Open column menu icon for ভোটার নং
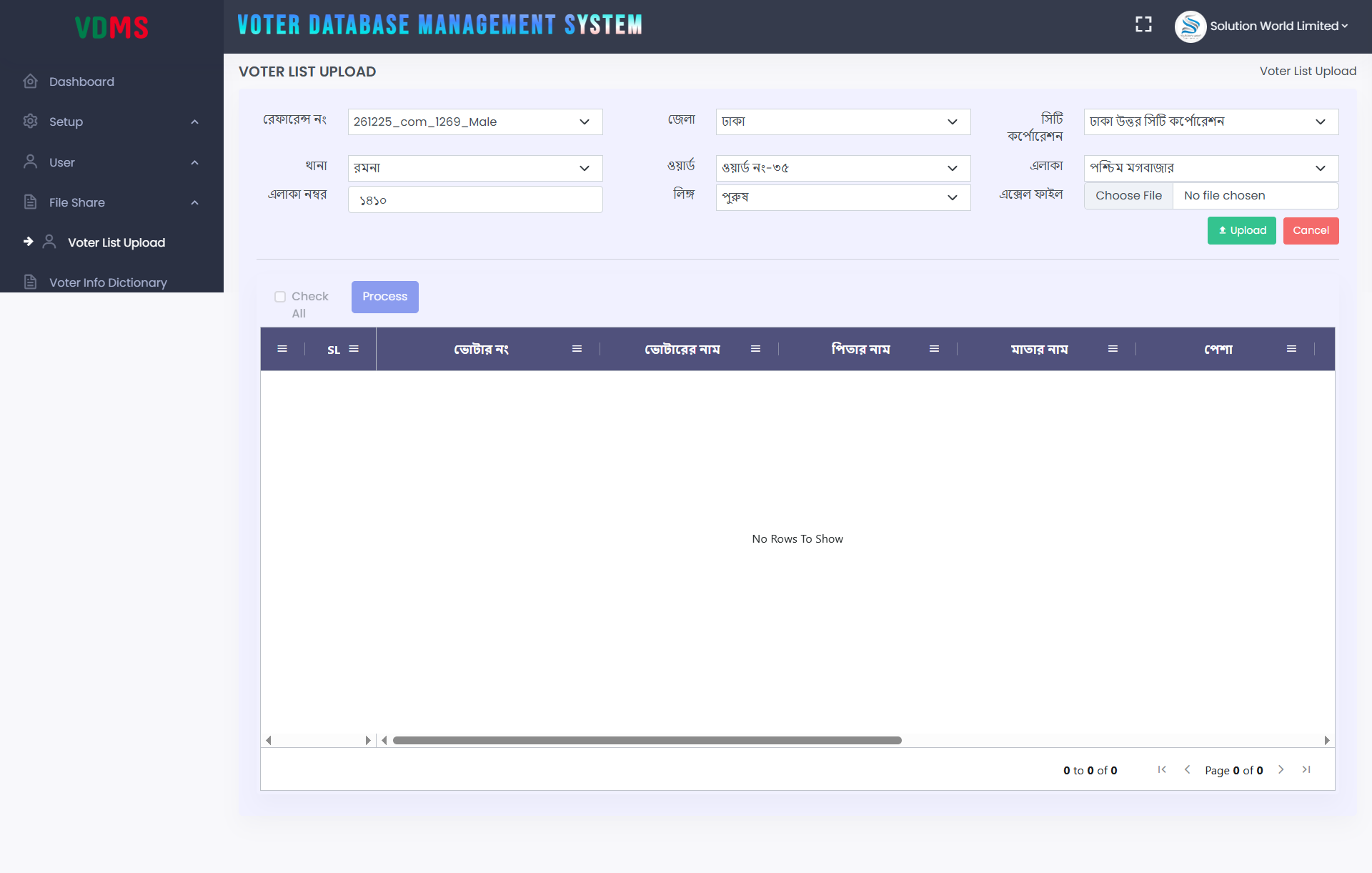This screenshot has height=873, width=1372. point(577,349)
